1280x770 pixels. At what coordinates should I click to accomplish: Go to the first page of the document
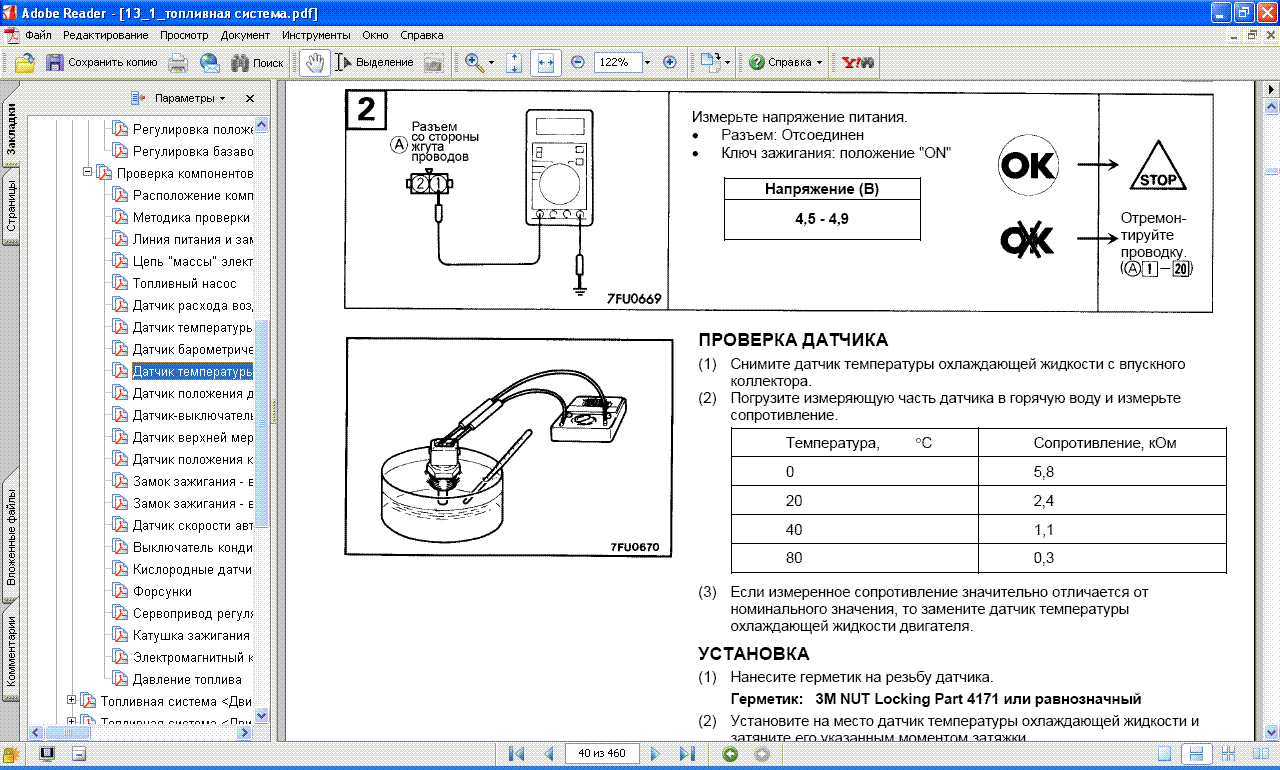pyautogui.click(x=516, y=753)
